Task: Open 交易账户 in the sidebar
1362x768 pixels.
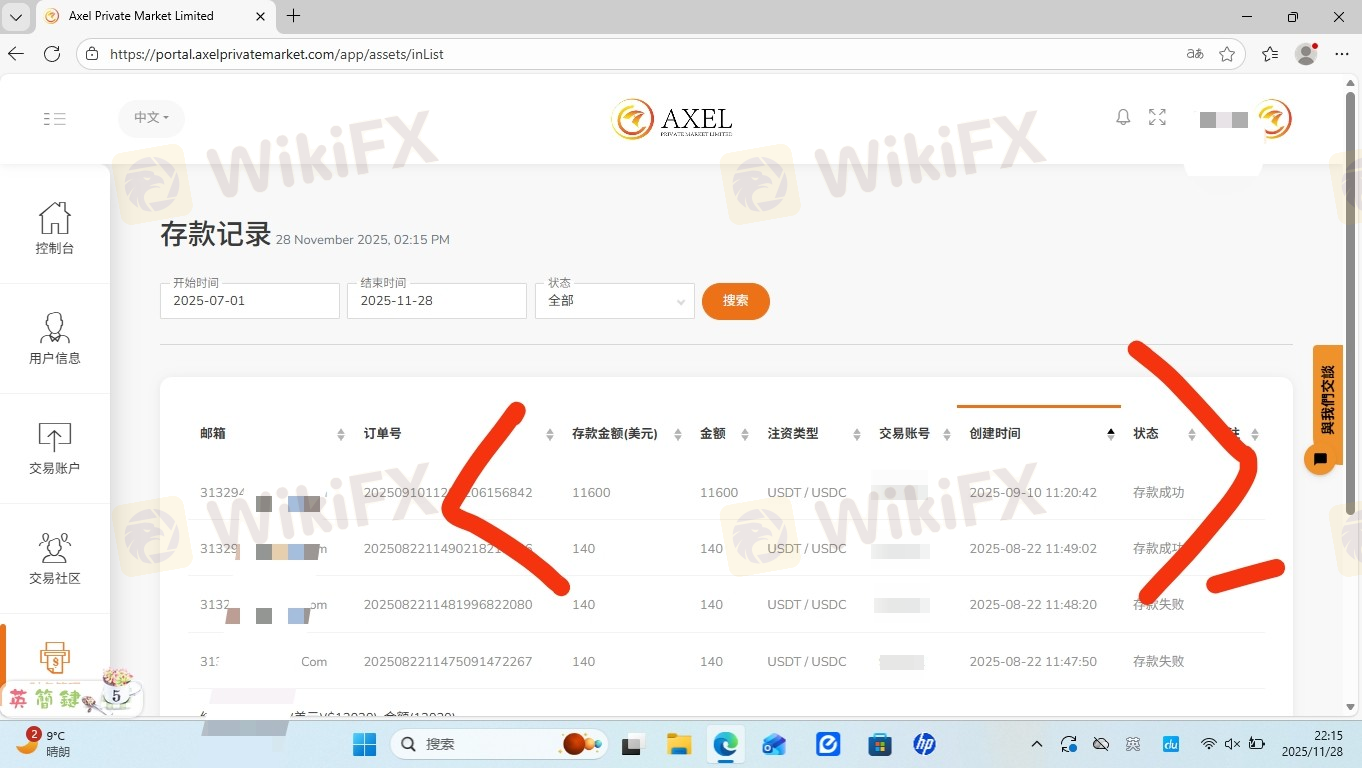Action: click(55, 448)
